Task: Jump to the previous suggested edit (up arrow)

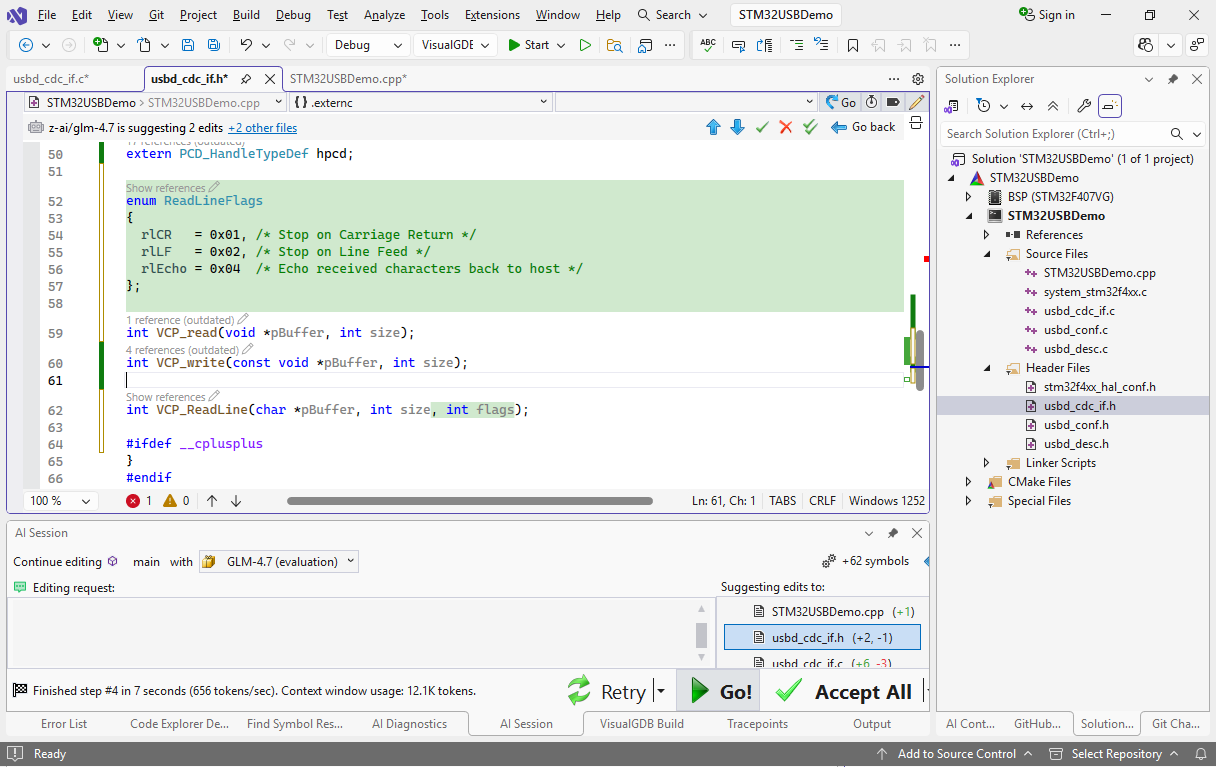Action: pos(713,127)
